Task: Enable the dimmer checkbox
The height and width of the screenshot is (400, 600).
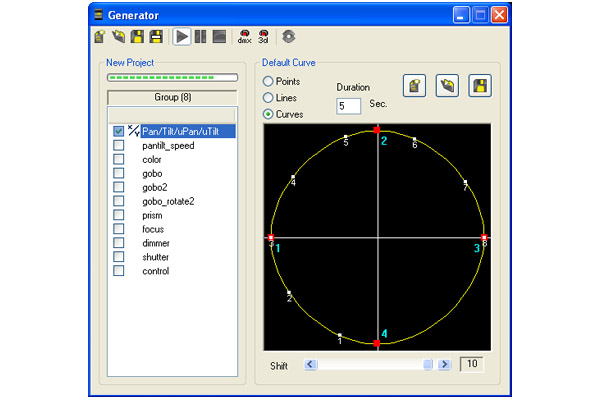Action: click(x=119, y=243)
